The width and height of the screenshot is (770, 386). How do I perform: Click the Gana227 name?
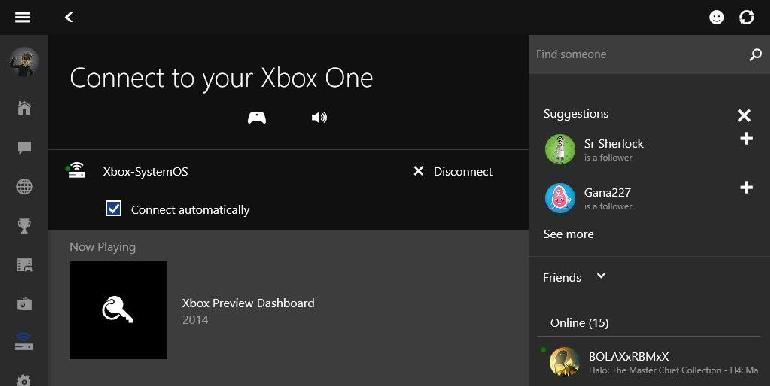pos(607,193)
